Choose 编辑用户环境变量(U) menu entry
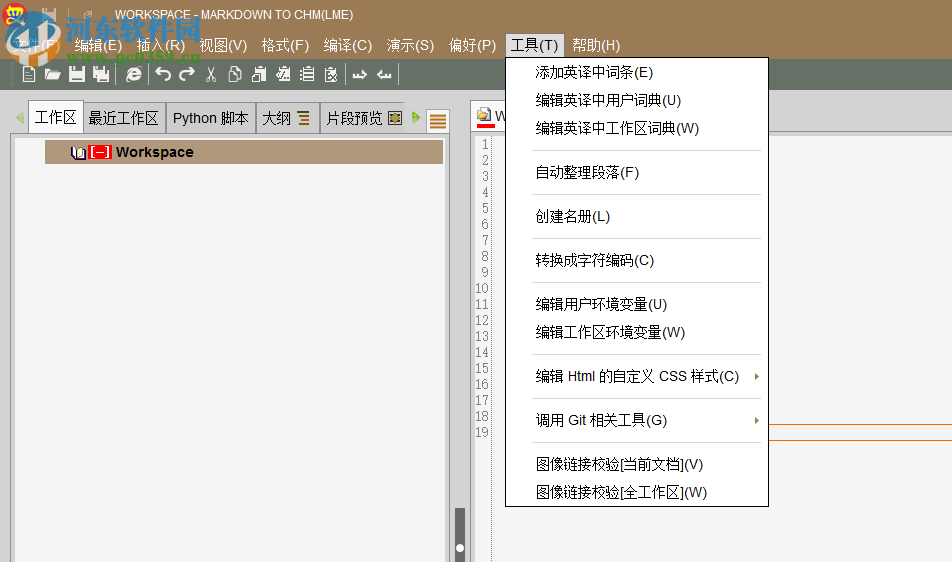 click(x=637, y=305)
